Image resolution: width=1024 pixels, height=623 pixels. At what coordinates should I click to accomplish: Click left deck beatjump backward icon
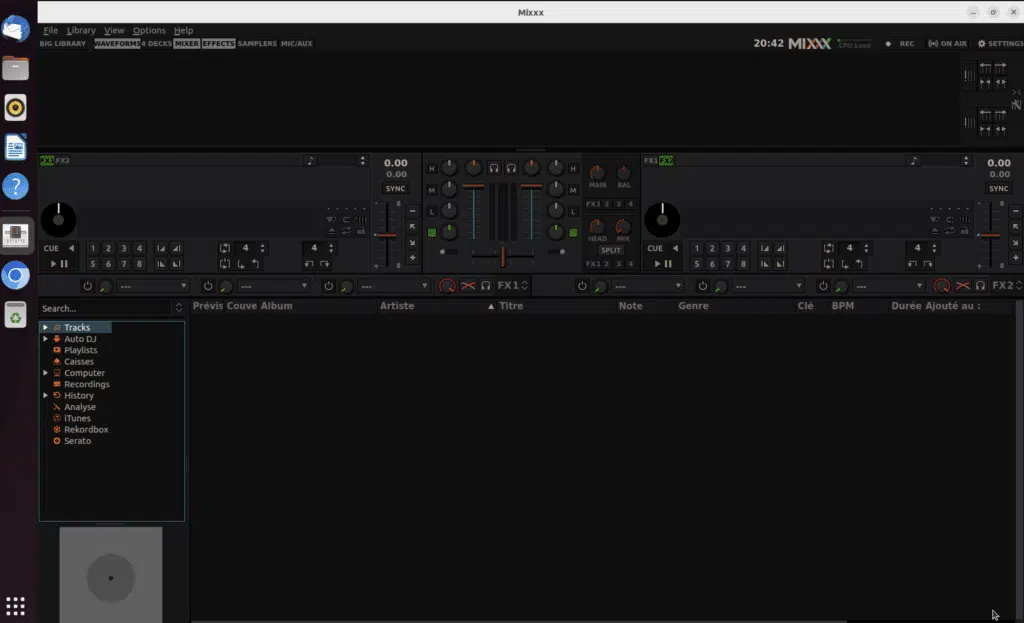coord(309,264)
